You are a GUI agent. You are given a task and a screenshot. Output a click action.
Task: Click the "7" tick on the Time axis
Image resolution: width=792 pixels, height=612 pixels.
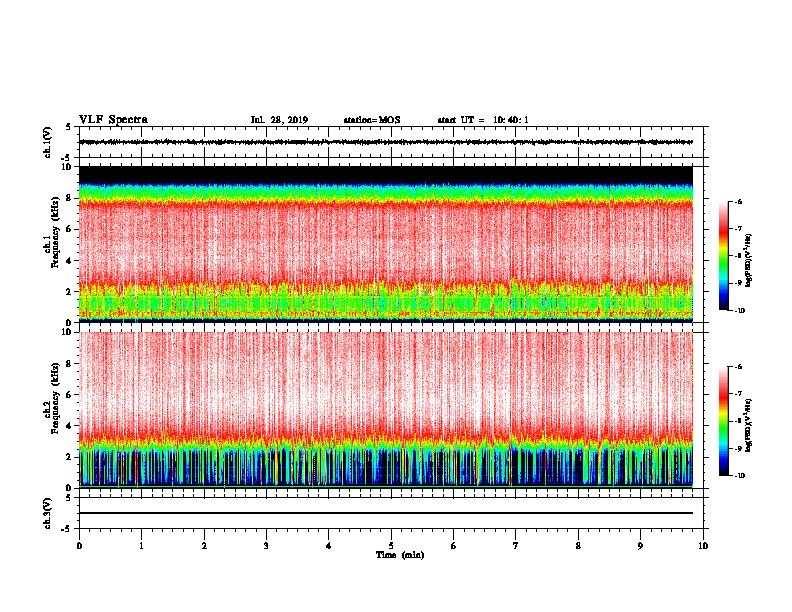[x=516, y=546]
